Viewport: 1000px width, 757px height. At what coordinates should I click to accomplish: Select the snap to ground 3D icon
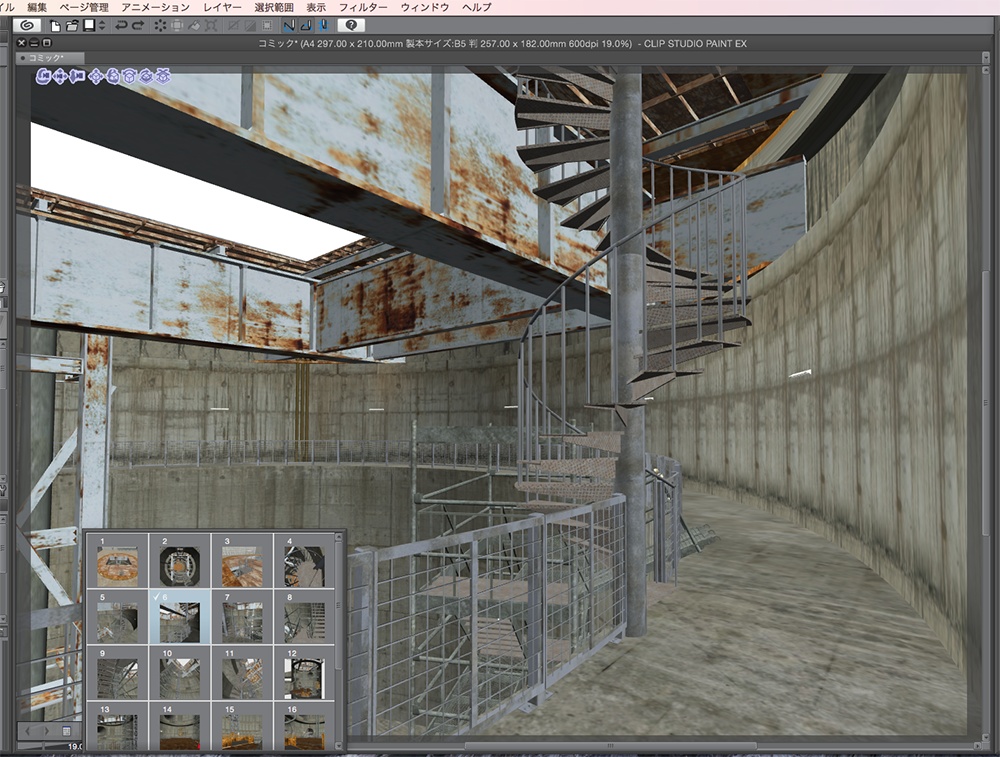click(x=163, y=77)
